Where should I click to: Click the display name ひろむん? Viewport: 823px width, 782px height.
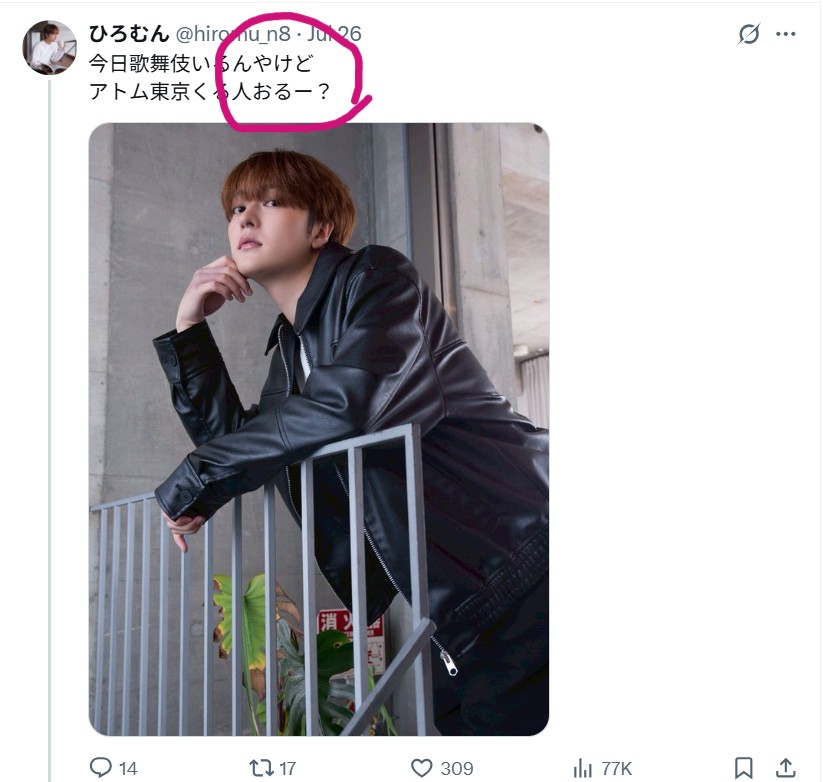(x=129, y=34)
